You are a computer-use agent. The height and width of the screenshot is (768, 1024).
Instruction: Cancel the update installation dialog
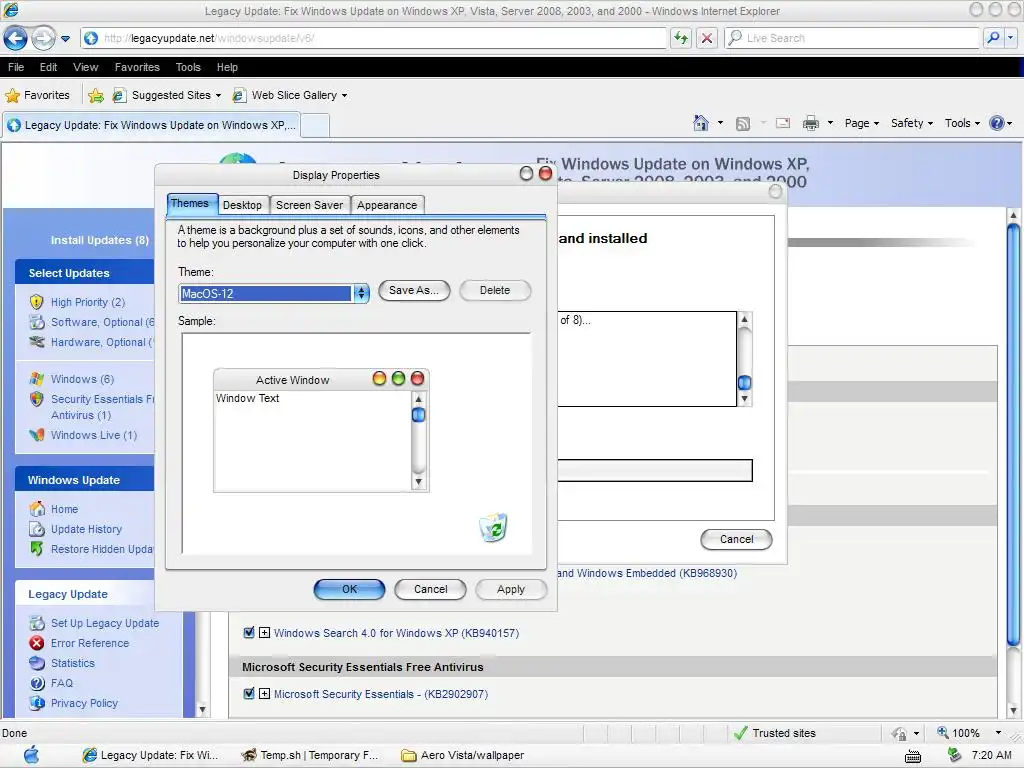[736, 539]
